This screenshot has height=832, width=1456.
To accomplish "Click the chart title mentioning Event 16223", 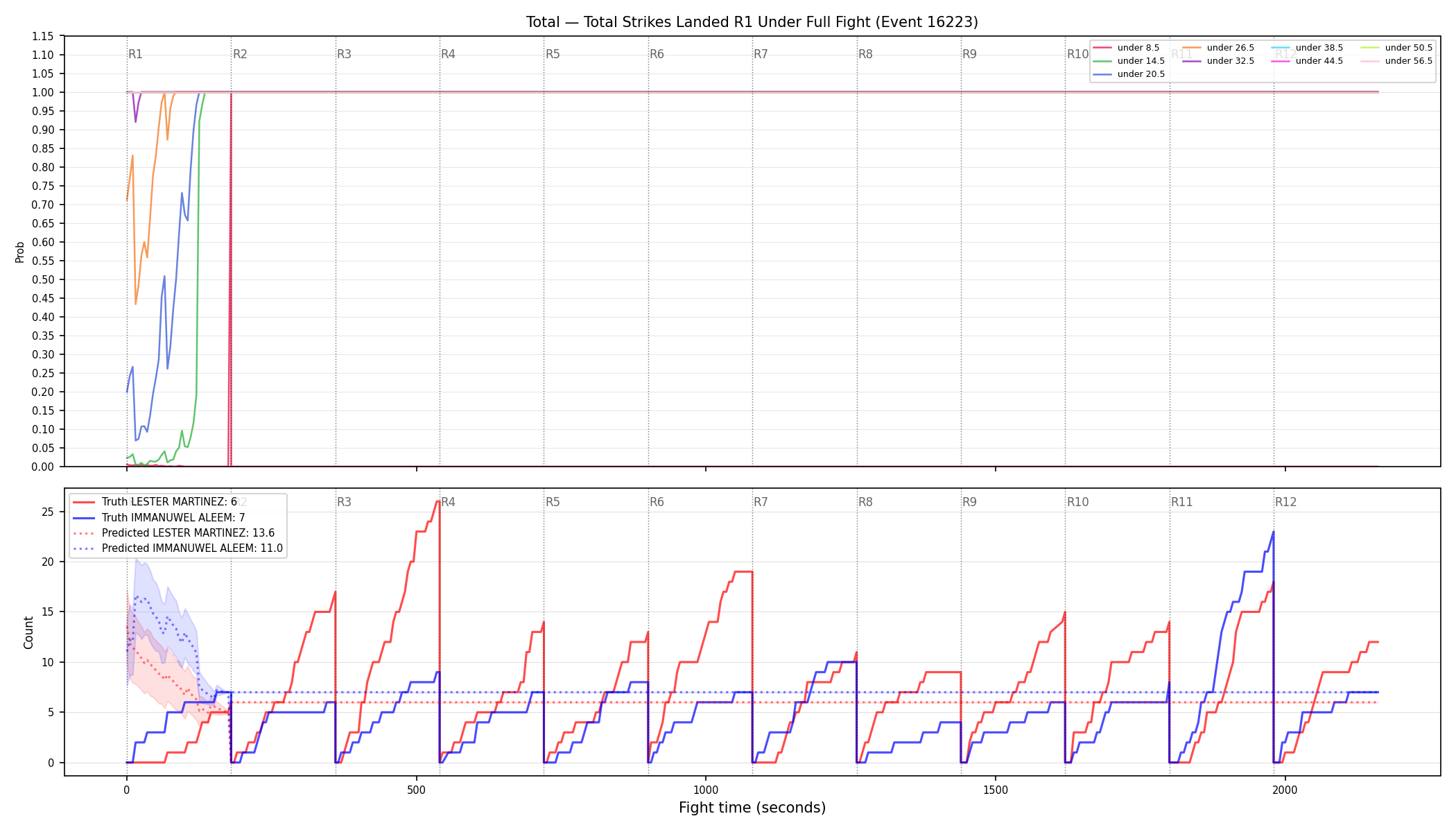I will coord(752,22).
